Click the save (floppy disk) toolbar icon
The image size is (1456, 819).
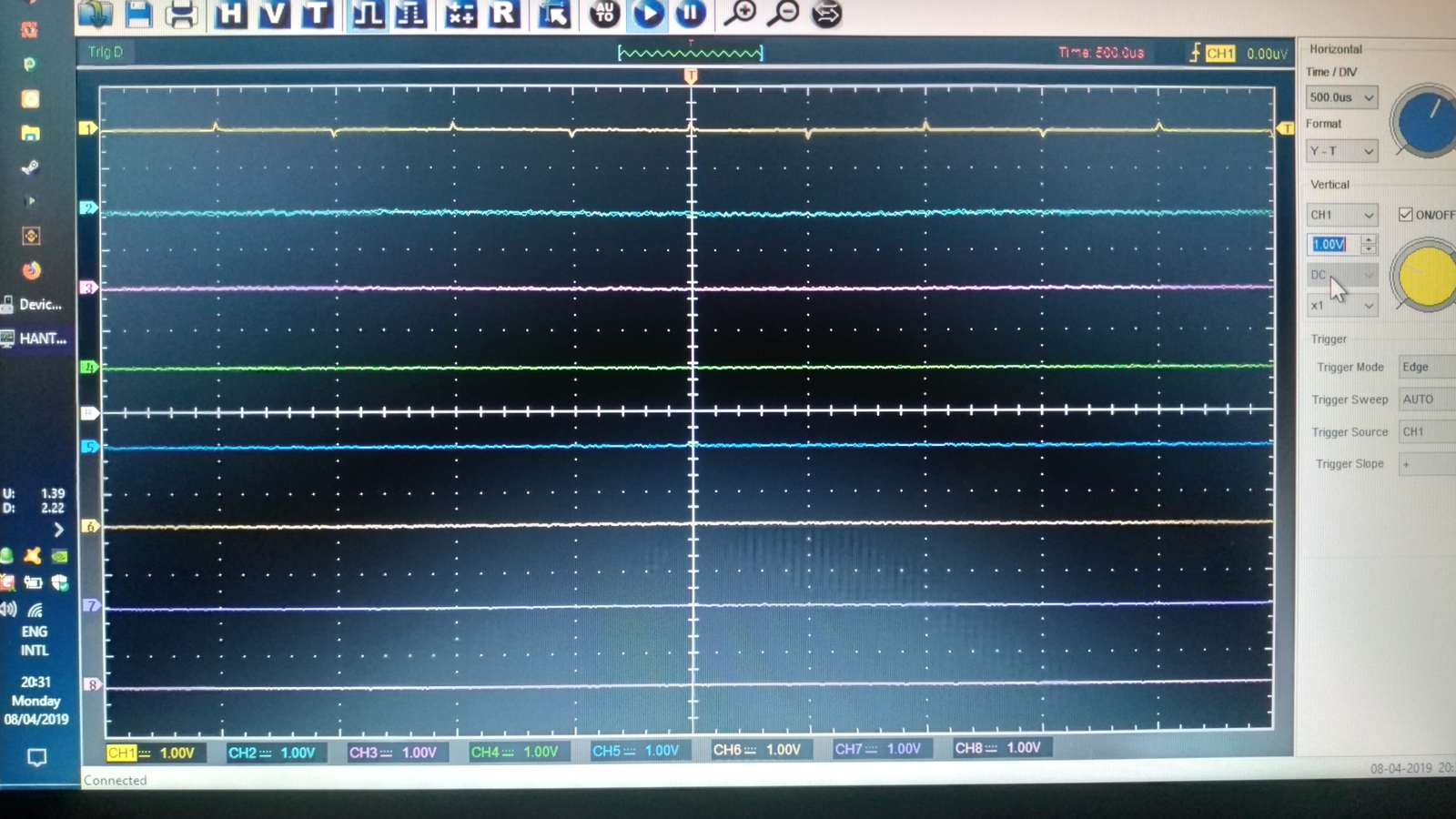pyautogui.click(x=138, y=14)
